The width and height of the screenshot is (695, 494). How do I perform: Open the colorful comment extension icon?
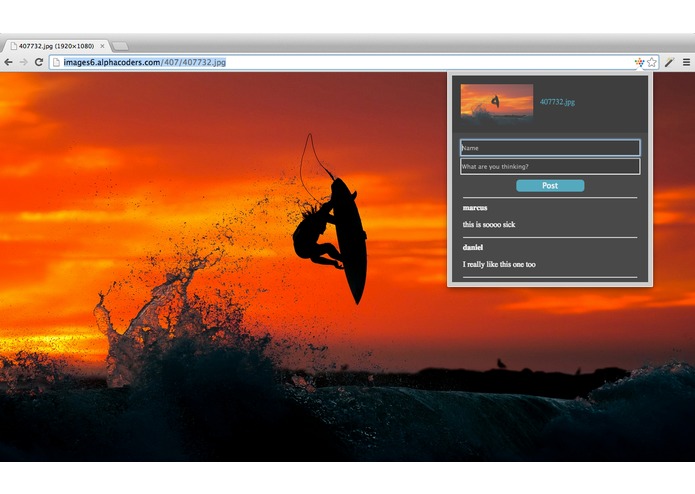tap(639, 62)
